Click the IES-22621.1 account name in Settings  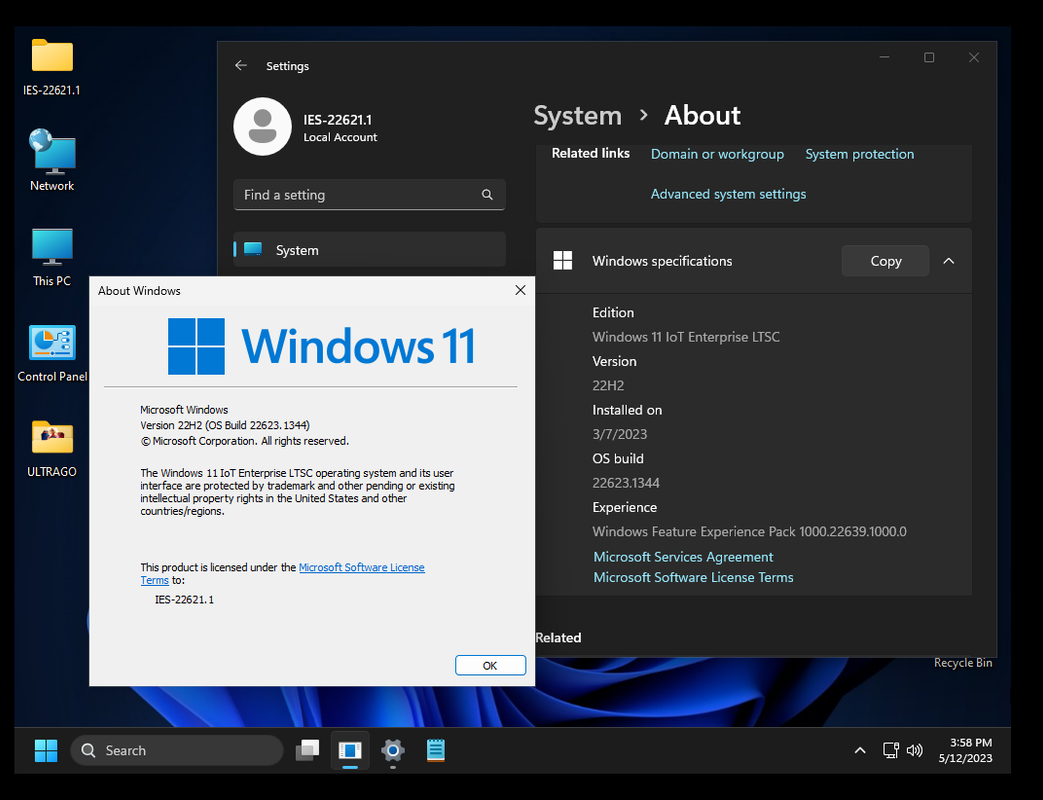click(338, 120)
